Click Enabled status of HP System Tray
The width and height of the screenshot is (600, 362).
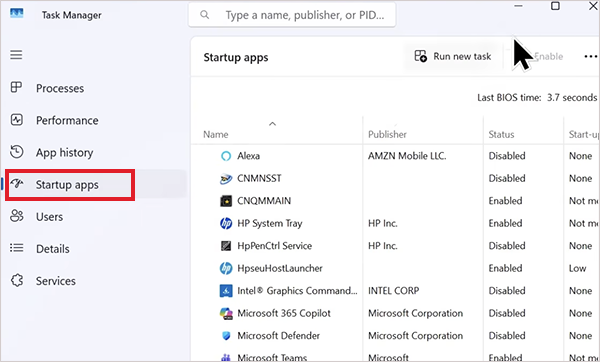pyautogui.click(x=505, y=223)
